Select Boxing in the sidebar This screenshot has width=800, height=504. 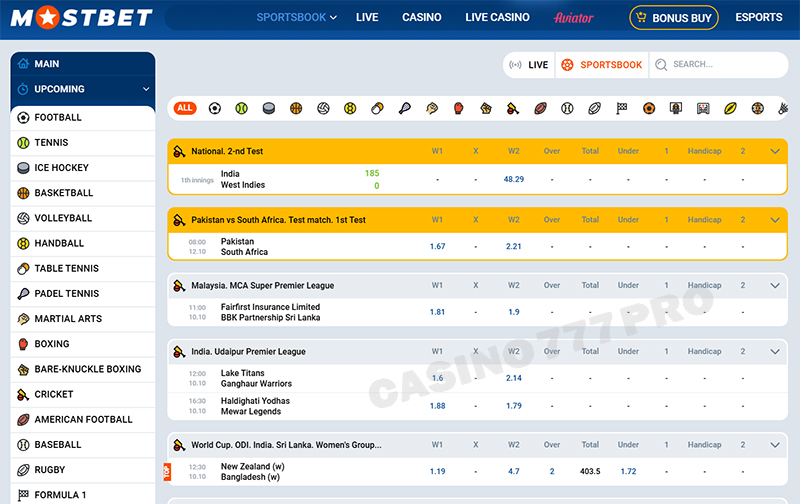83,344
